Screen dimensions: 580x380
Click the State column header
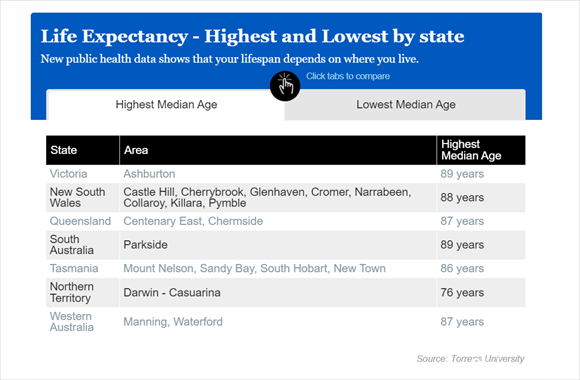82,150
